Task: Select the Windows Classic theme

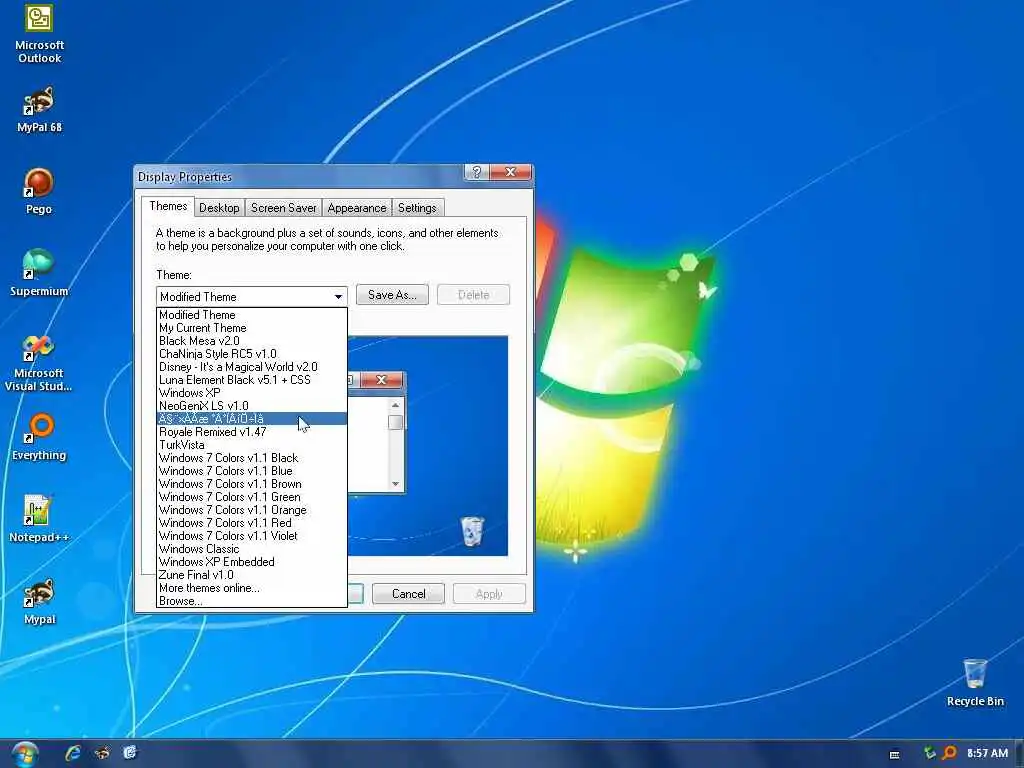Action: (x=252, y=549)
